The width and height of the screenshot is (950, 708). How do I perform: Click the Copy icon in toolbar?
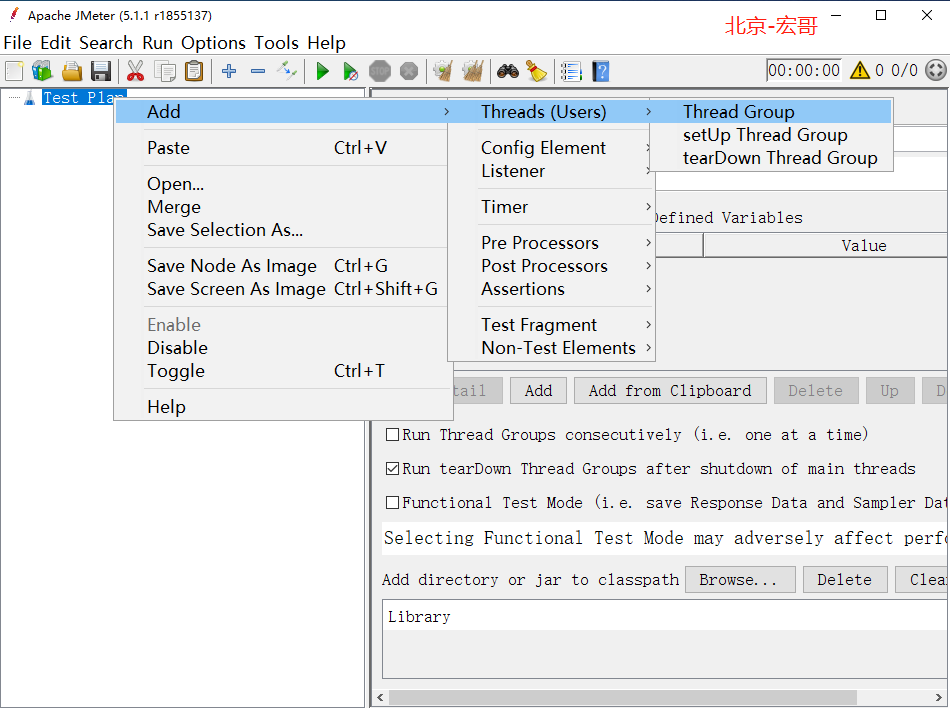point(165,71)
